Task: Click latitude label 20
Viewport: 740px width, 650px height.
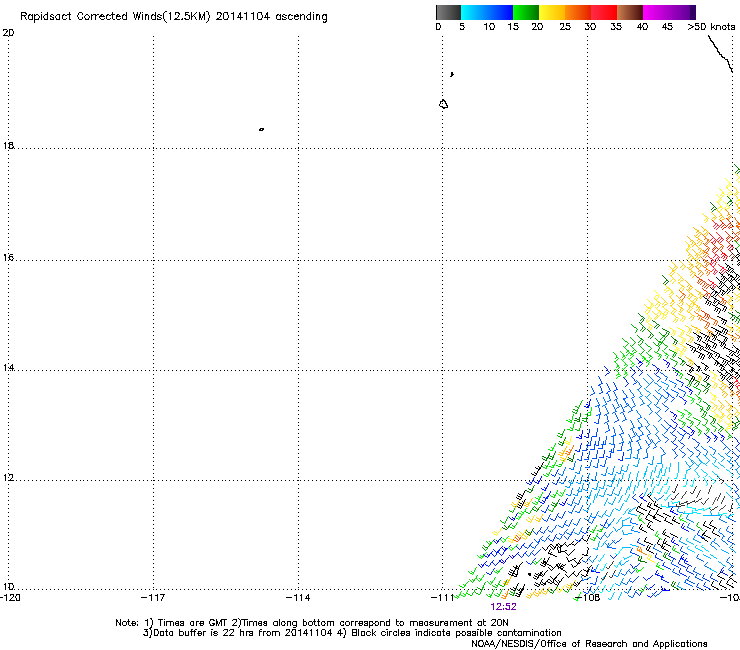Action: click(x=8, y=33)
